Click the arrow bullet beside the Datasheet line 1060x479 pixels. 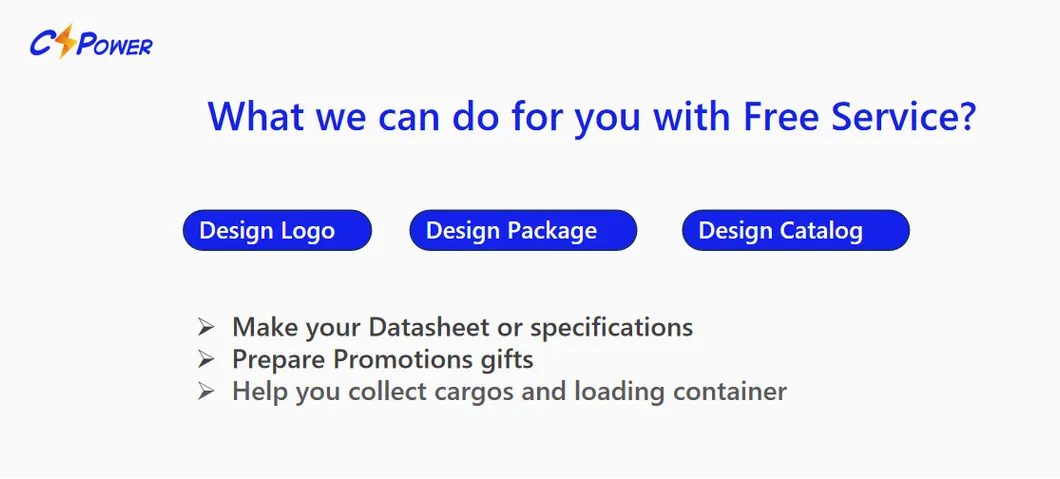206,327
